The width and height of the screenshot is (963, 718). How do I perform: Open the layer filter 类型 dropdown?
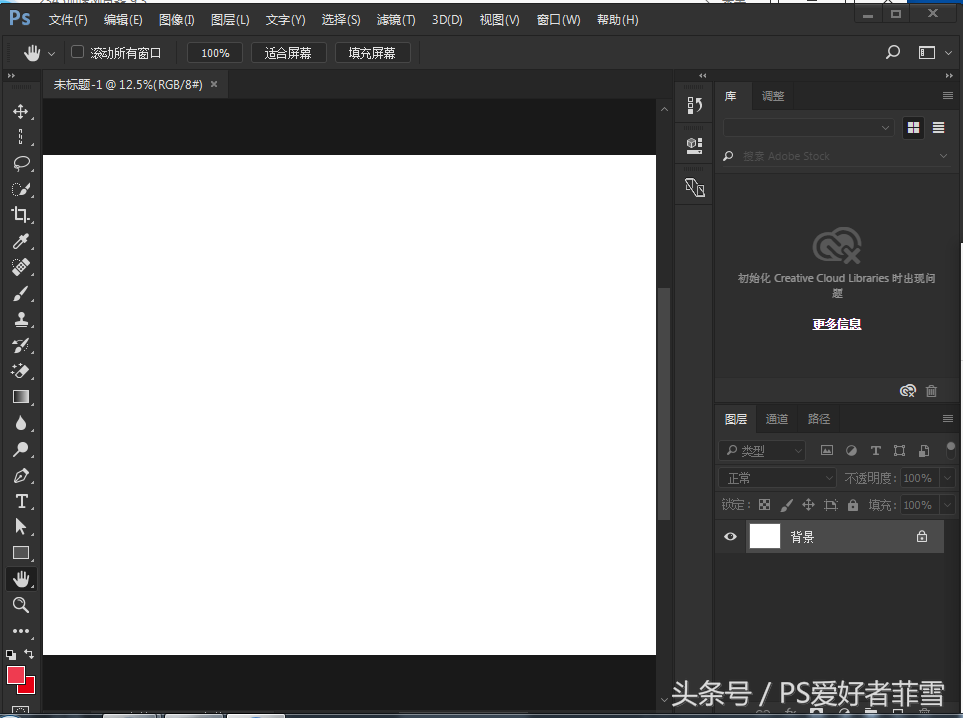[762, 451]
